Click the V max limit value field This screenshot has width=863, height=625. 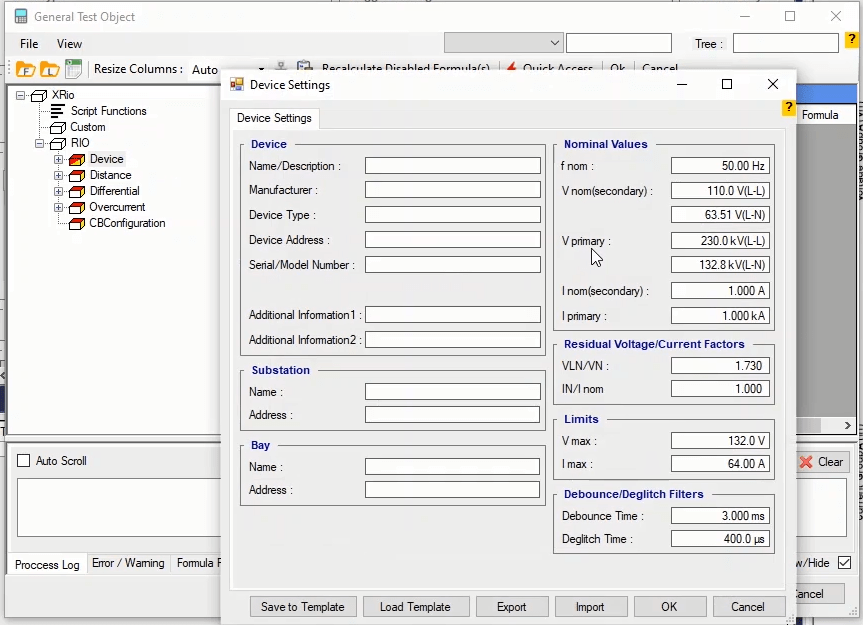coord(720,441)
